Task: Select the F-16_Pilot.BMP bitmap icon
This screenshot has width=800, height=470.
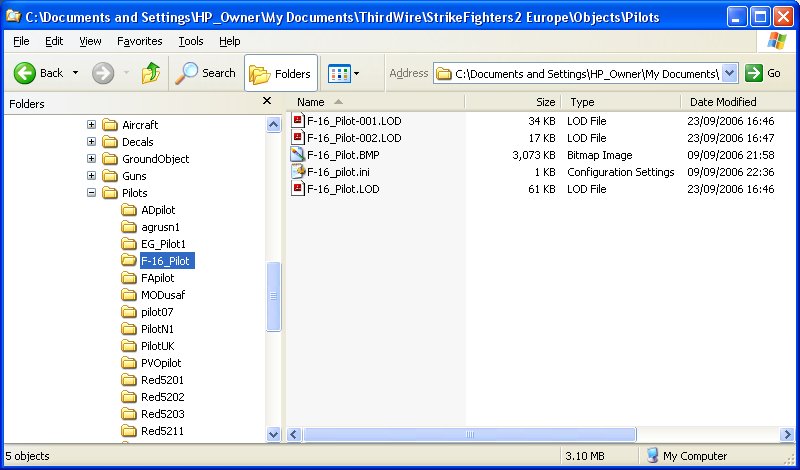Action: pos(297,155)
